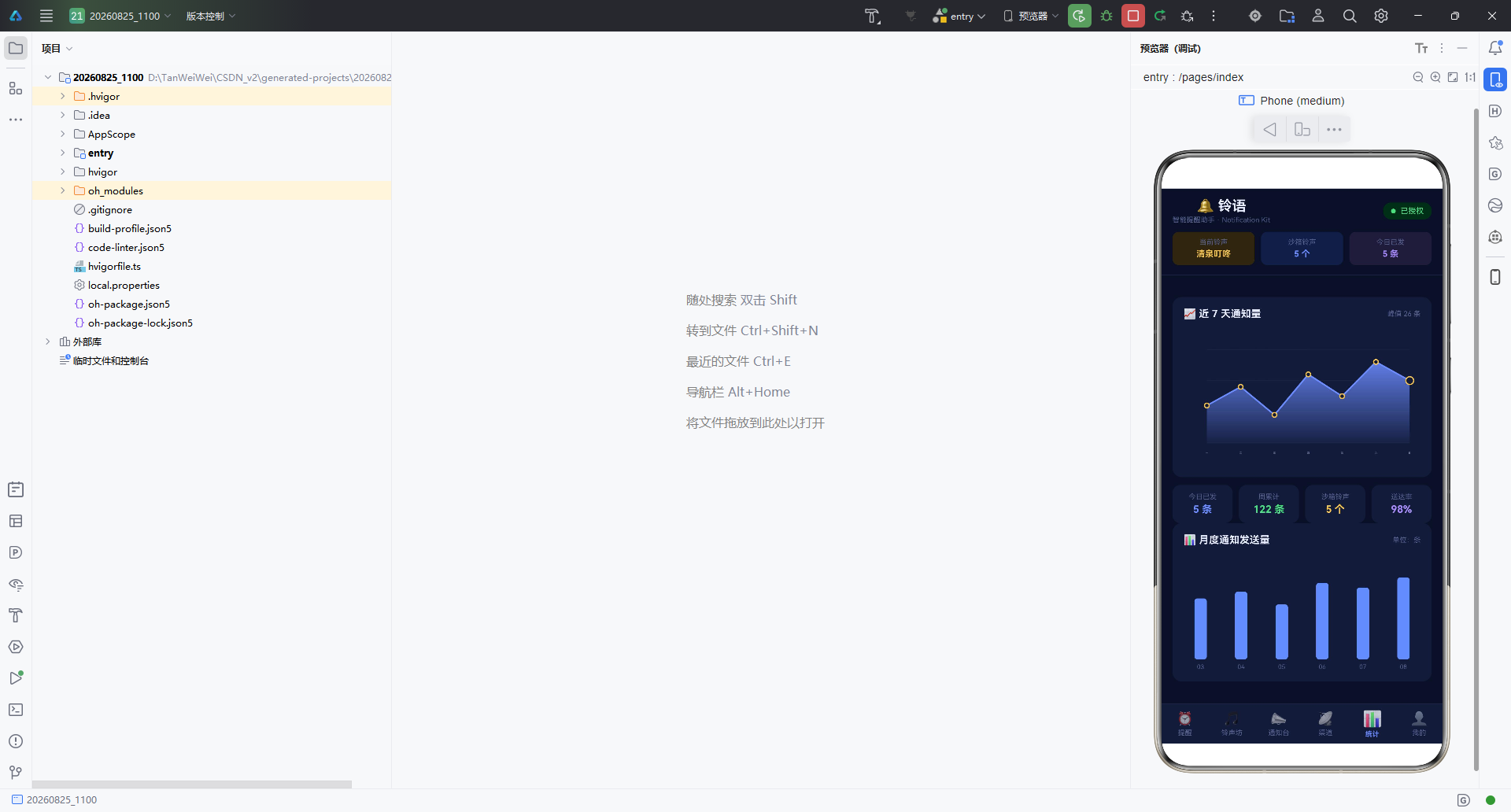The height and width of the screenshot is (812, 1511).
Task: Click the 送达率 98% stat card
Action: [x=1401, y=504]
